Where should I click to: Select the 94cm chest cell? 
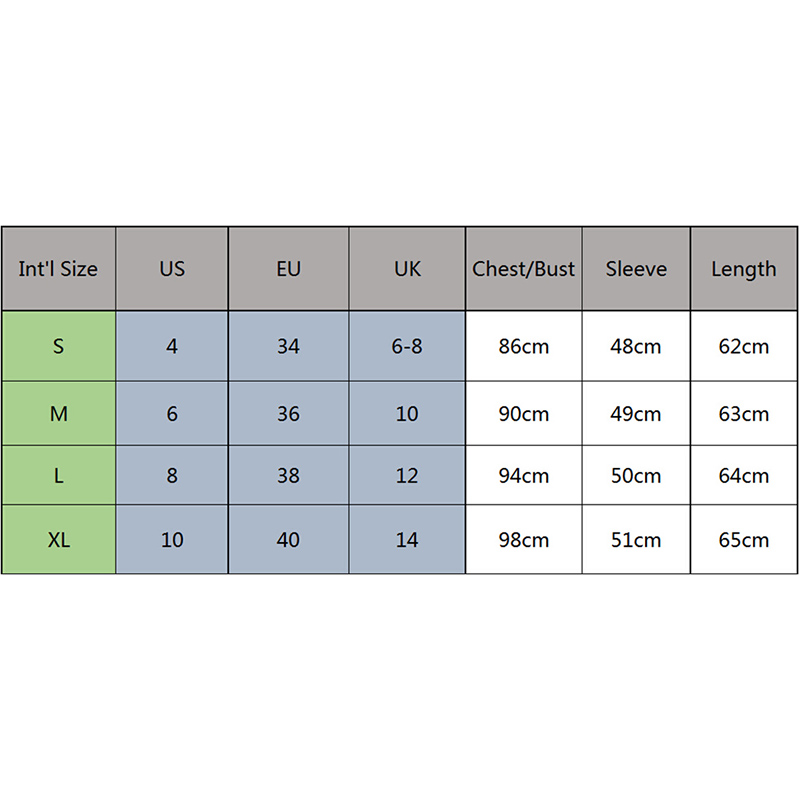pyautogui.click(x=524, y=476)
